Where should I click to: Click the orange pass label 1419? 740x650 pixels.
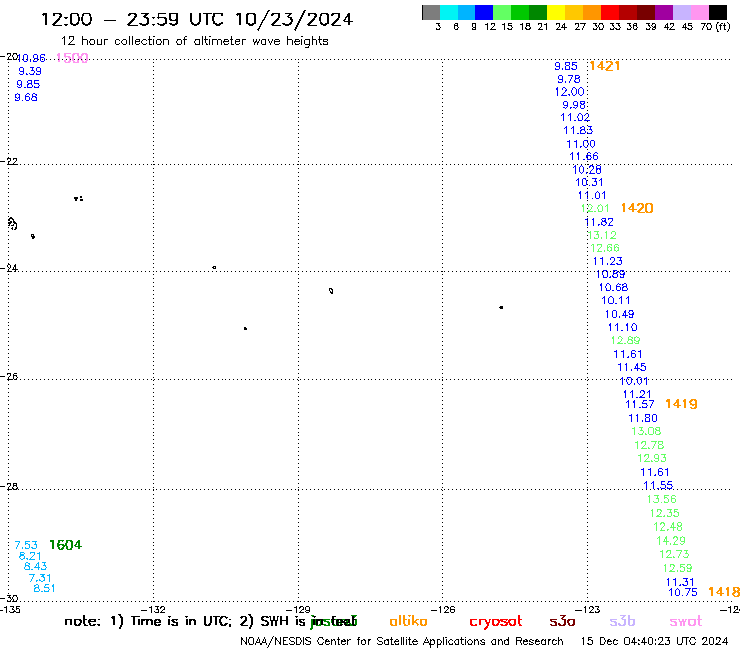[x=681, y=404]
